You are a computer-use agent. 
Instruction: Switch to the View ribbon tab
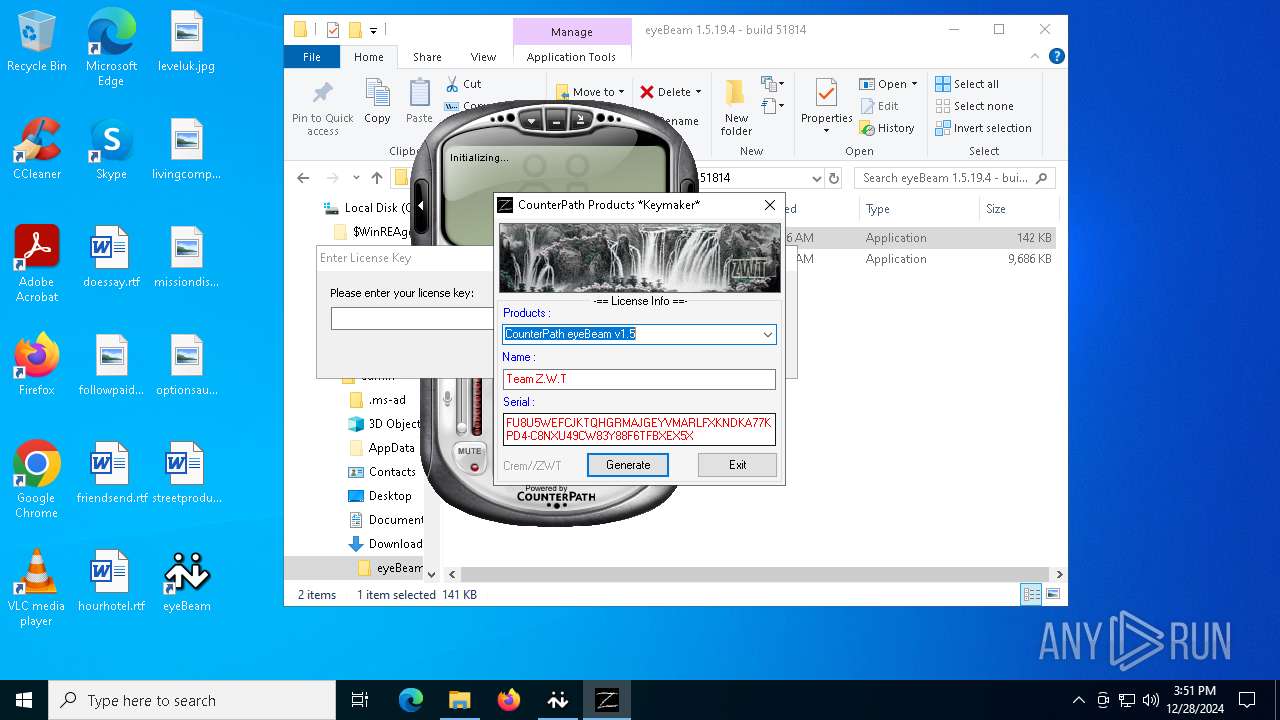483,57
